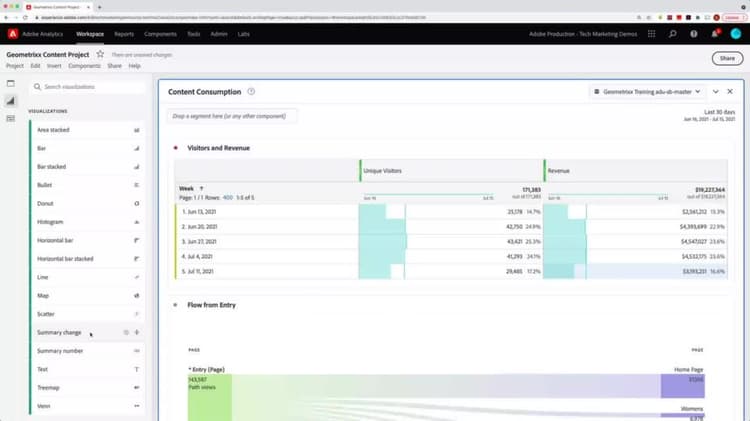750x421 pixels.
Task: Open the Components icon in left rail
Action: click(11, 118)
